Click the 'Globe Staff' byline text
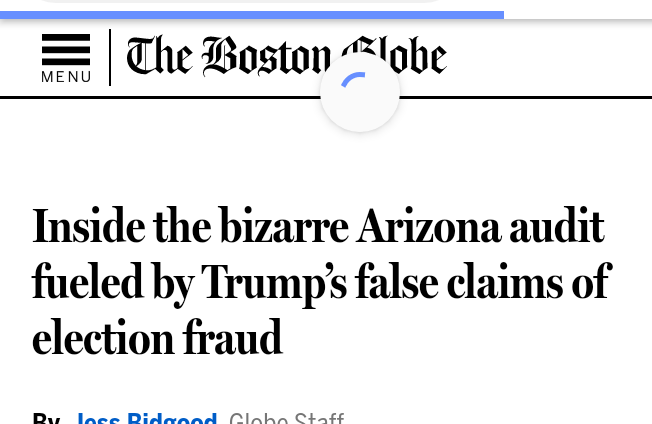 [x=286, y=418]
